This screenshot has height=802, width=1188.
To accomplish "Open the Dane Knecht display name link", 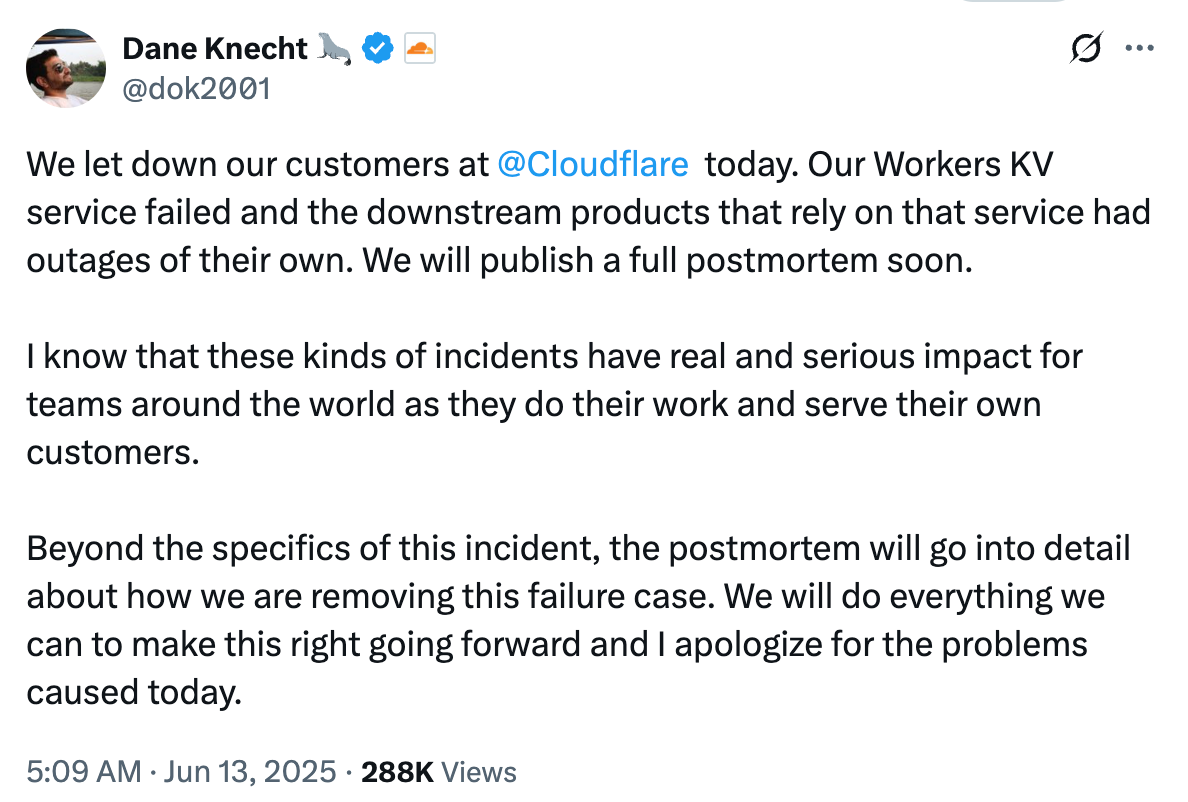I will [x=215, y=48].
